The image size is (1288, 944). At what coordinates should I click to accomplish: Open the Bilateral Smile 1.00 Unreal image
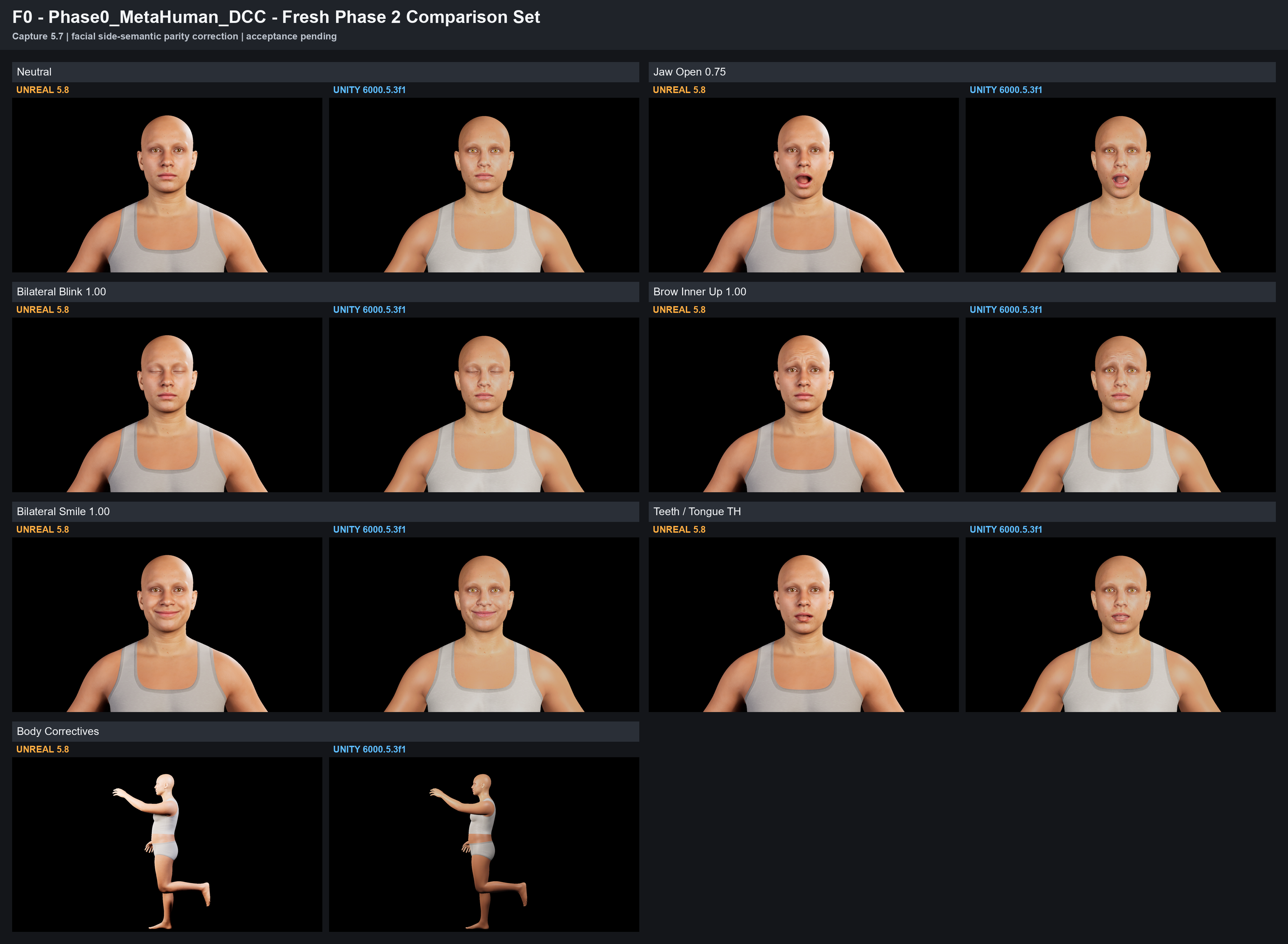pyautogui.click(x=167, y=625)
